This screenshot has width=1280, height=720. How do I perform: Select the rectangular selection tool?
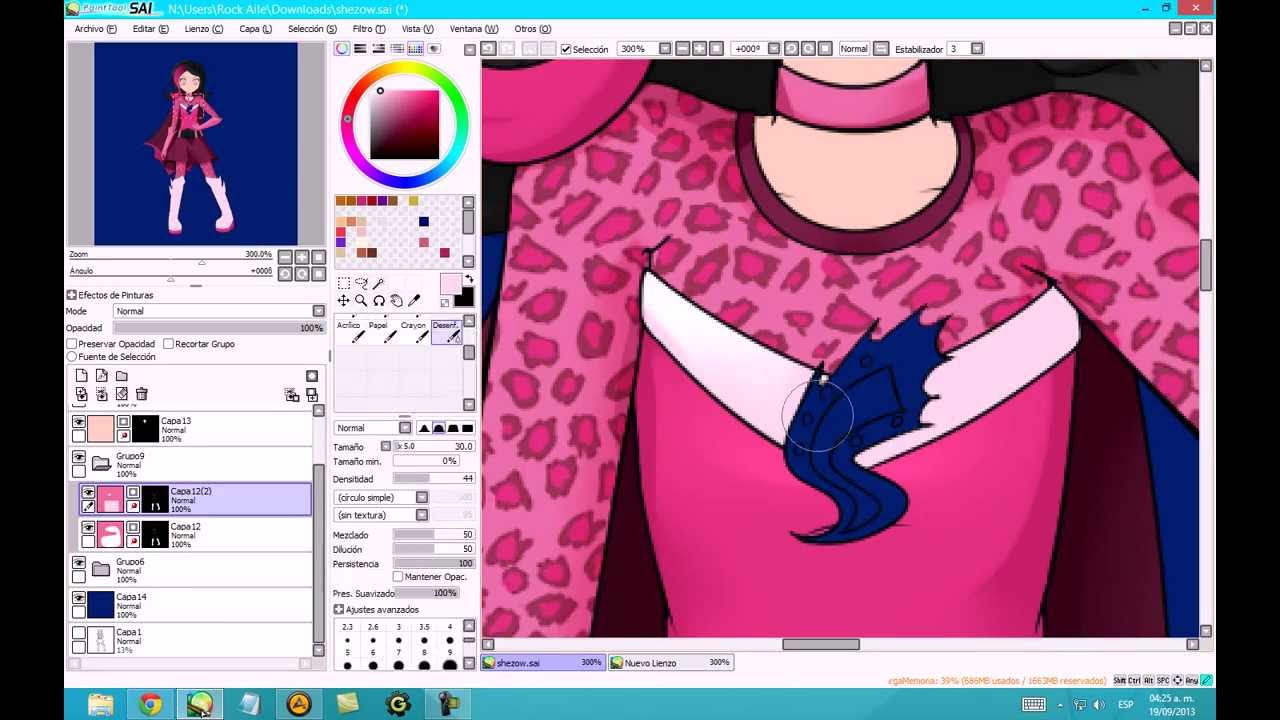click(x=343, y=283)
